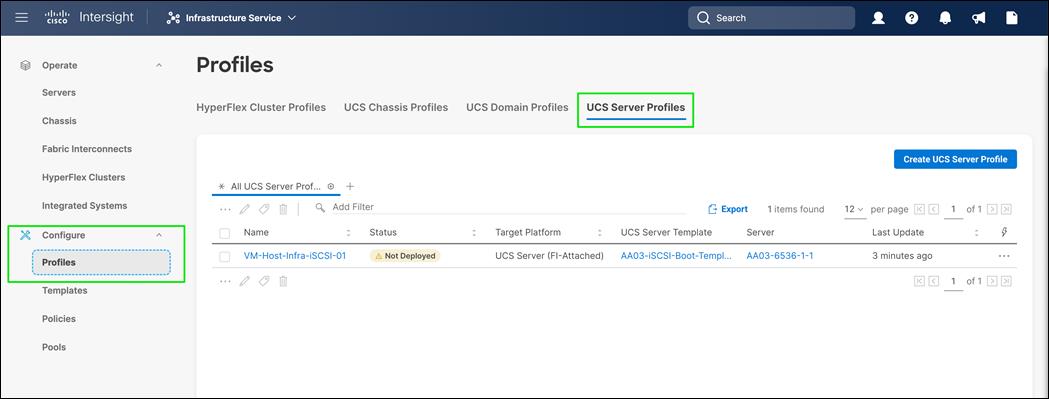Open the hamburger navigation menu
The height and width of the screenshot is (399, 1049).
point(21,17)
